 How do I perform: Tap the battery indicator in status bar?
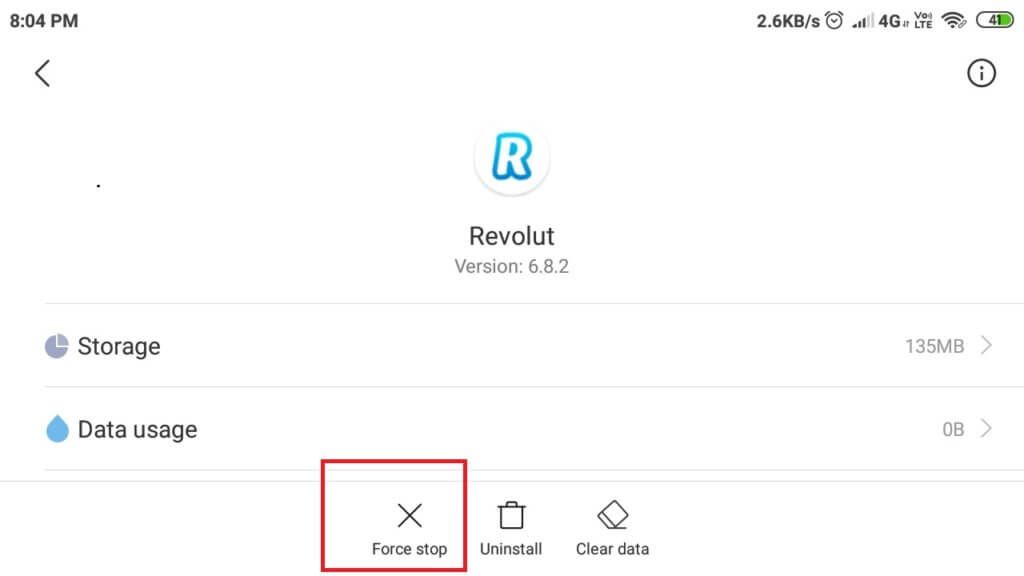[x=995, y=20]
